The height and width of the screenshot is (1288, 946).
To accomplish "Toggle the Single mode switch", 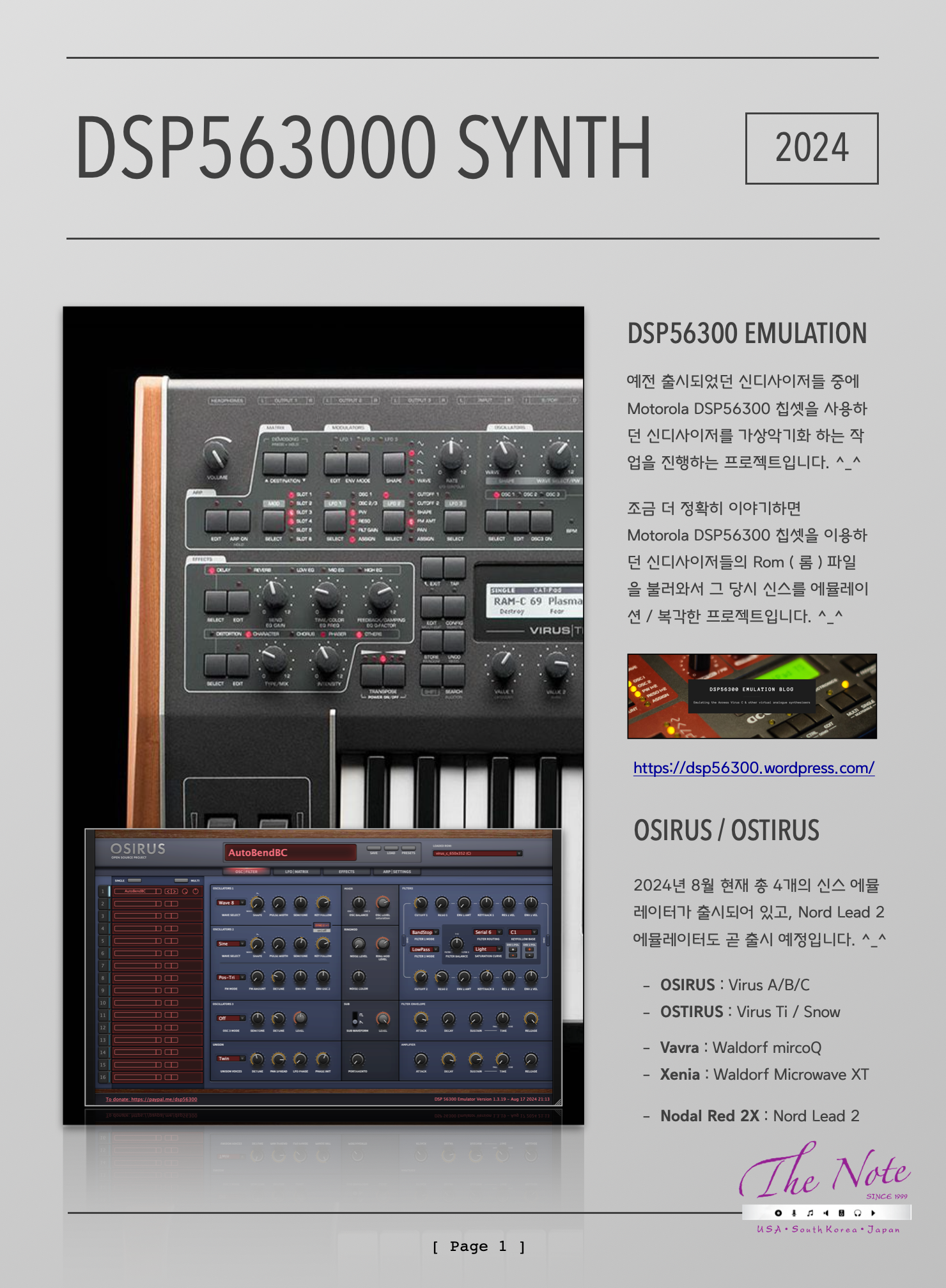I will 134,880.
